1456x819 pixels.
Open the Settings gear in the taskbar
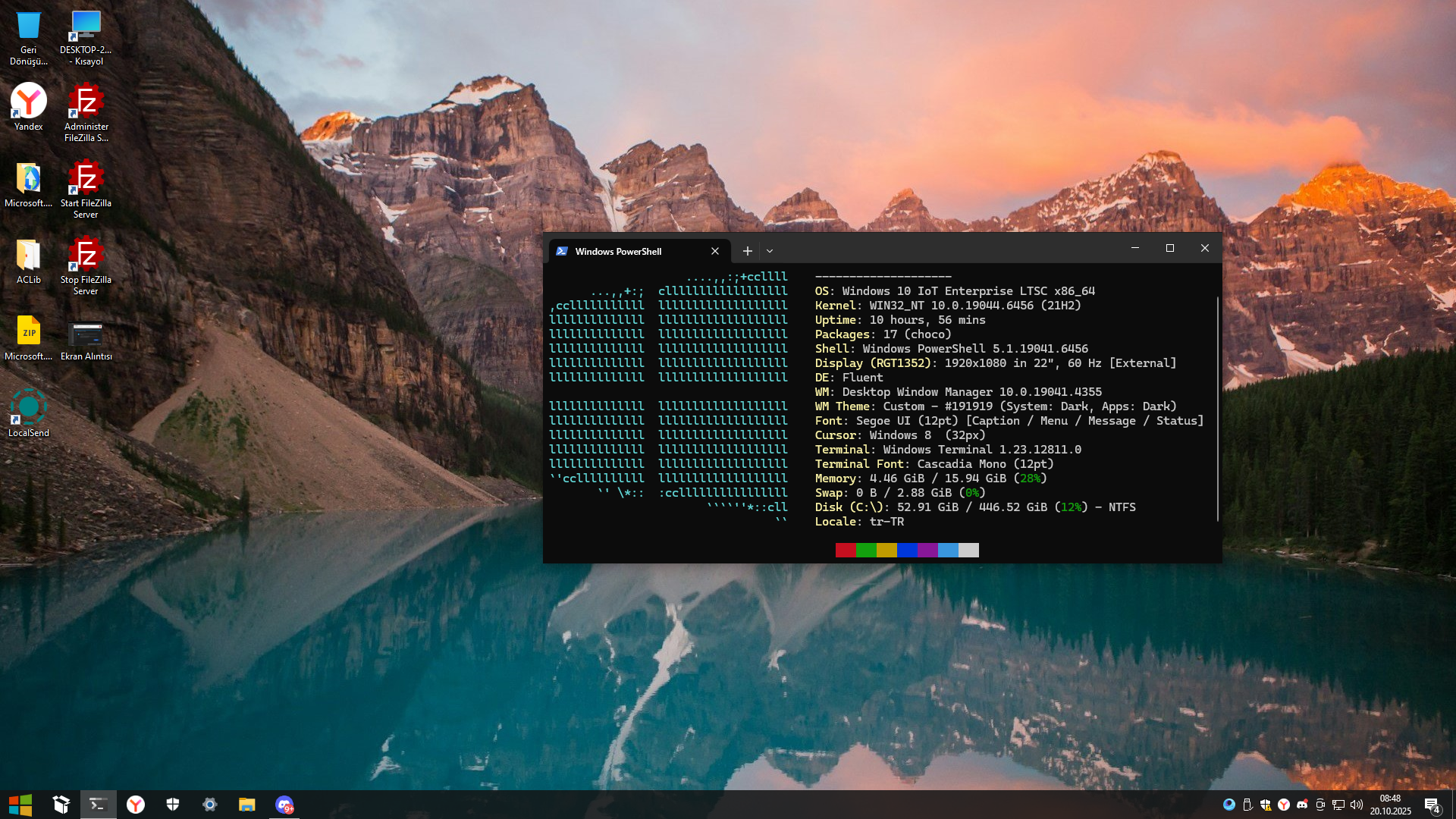coord(210,805)
